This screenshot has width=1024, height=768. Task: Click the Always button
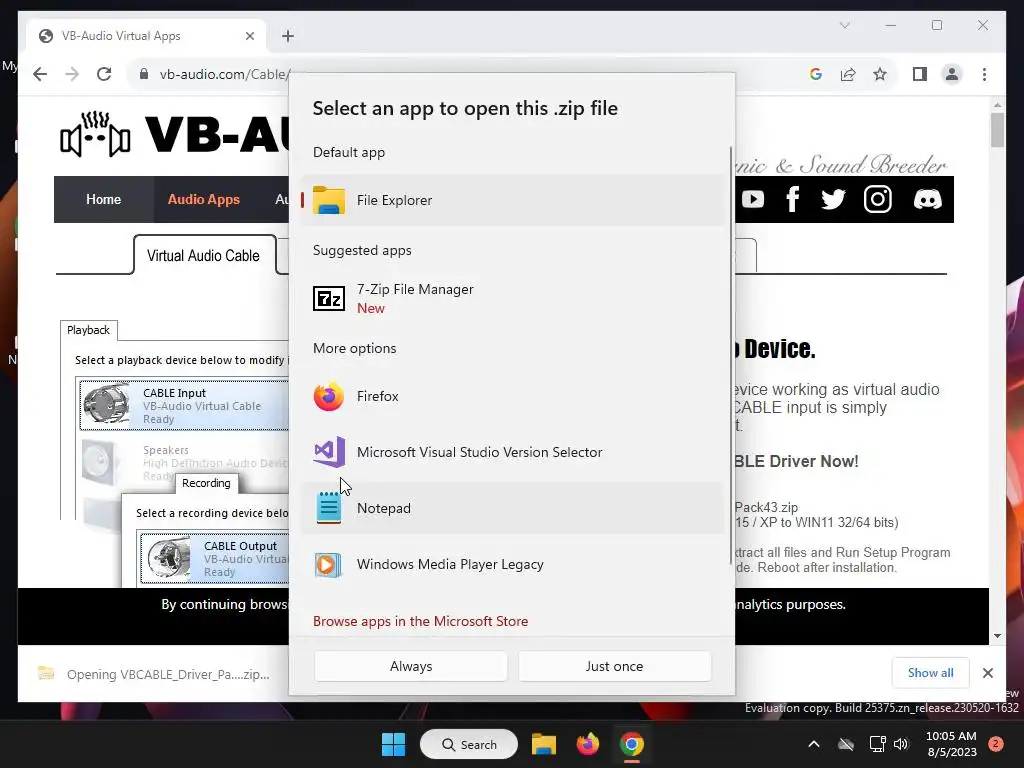tap(411, 666)
